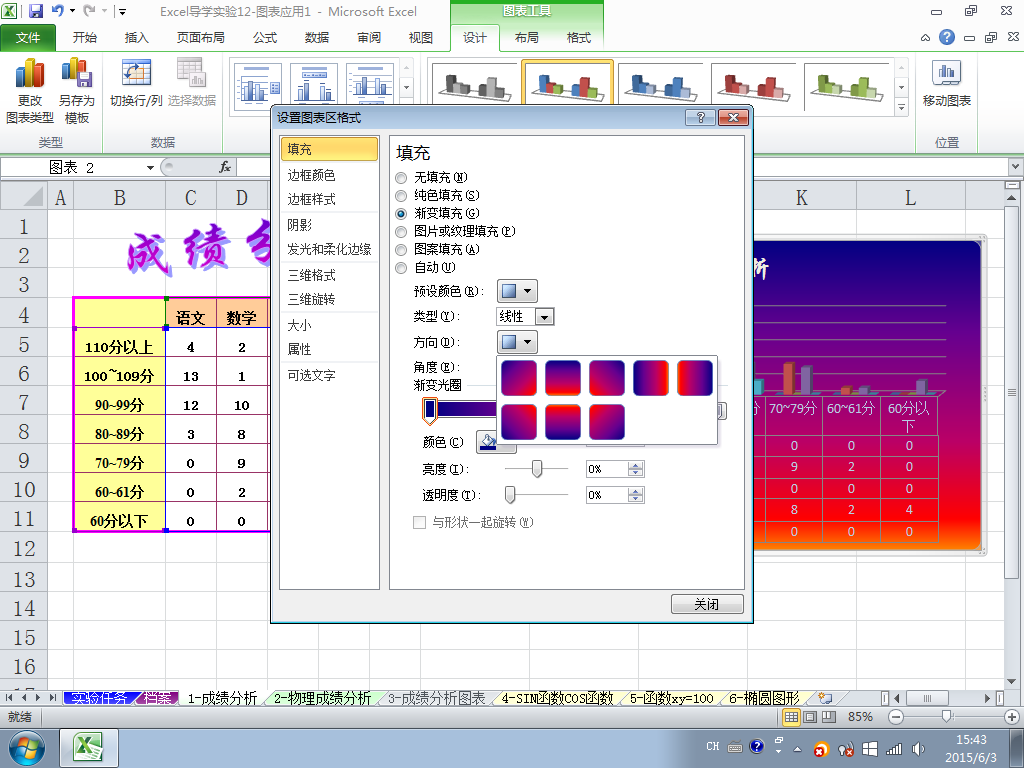Open the 文件 File tab

(x=27, y=38)
